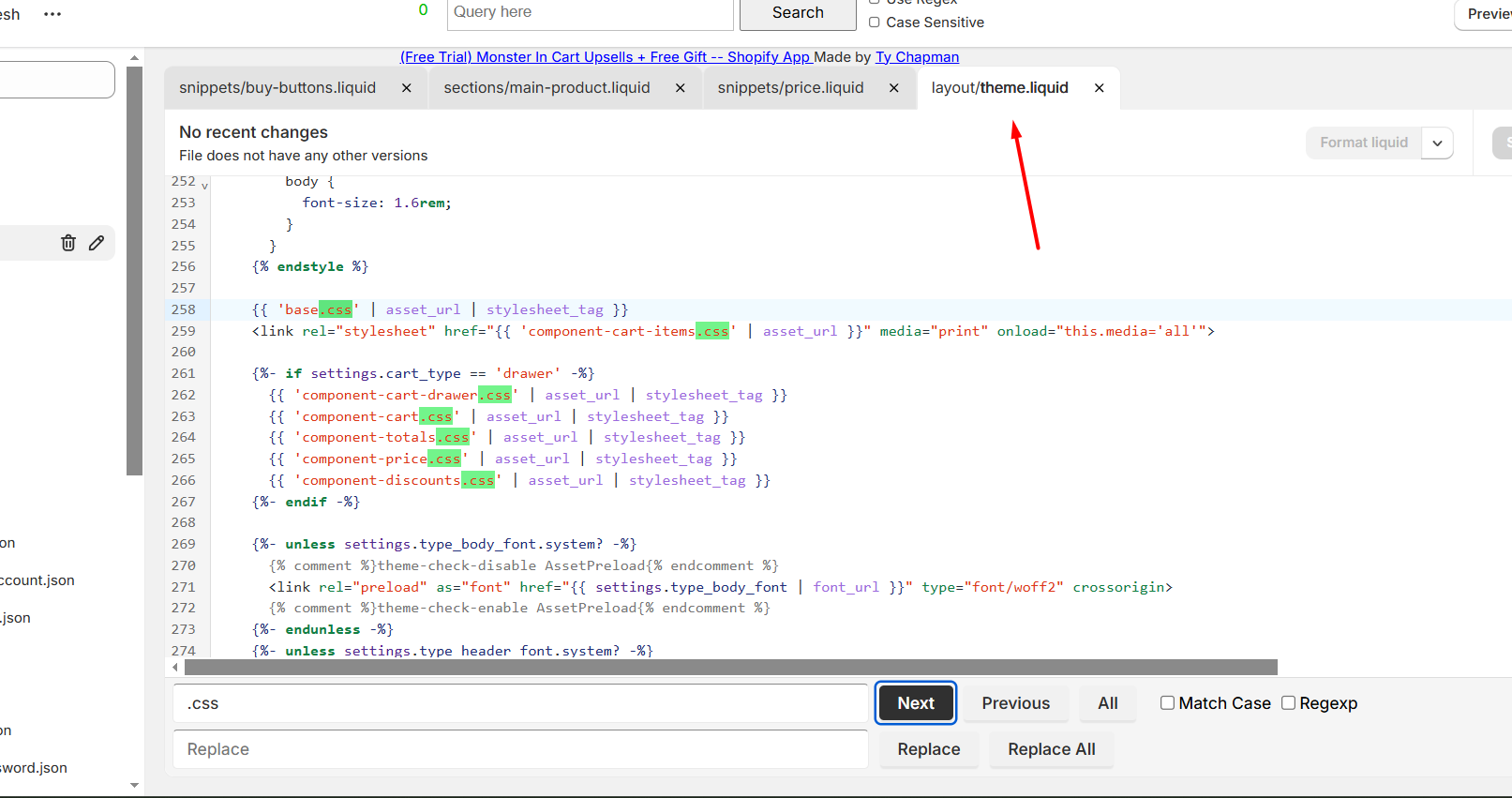Click line number 258 in gutter
Image resolution: width=1512 pixels, height=798 pixels.
[184, 309]
